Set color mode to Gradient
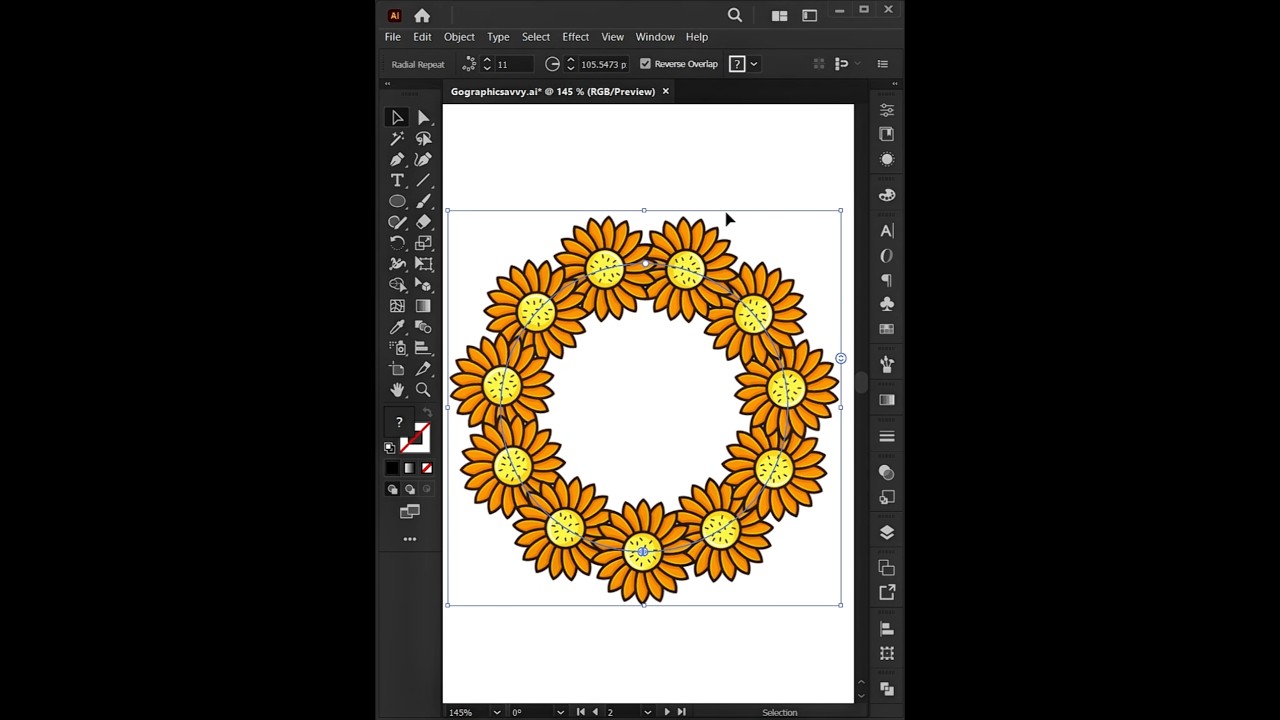The width and height of the screenshot is (1280, 720). pos(409,468)
